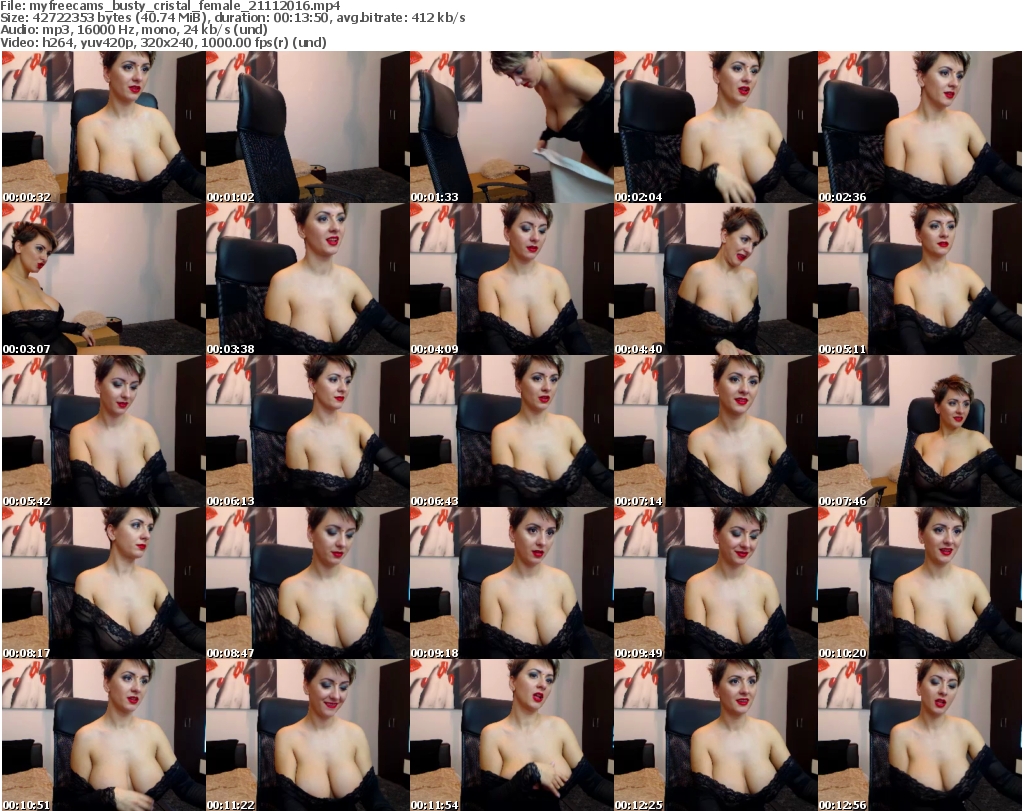This screenshot has width=1024, height=811.
Task: View the frame stamped 00:08:17
Action: pyautogui.click(x=104, y=583)
